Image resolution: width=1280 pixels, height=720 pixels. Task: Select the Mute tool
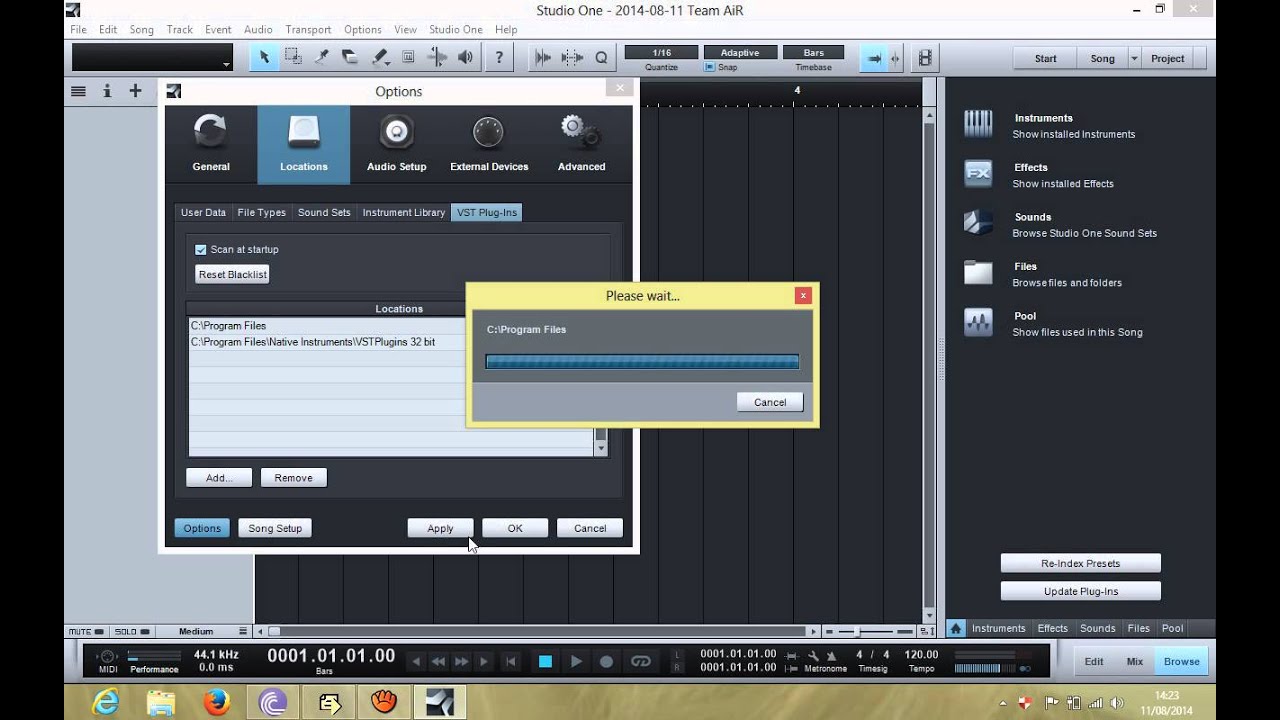click(408, 57)
